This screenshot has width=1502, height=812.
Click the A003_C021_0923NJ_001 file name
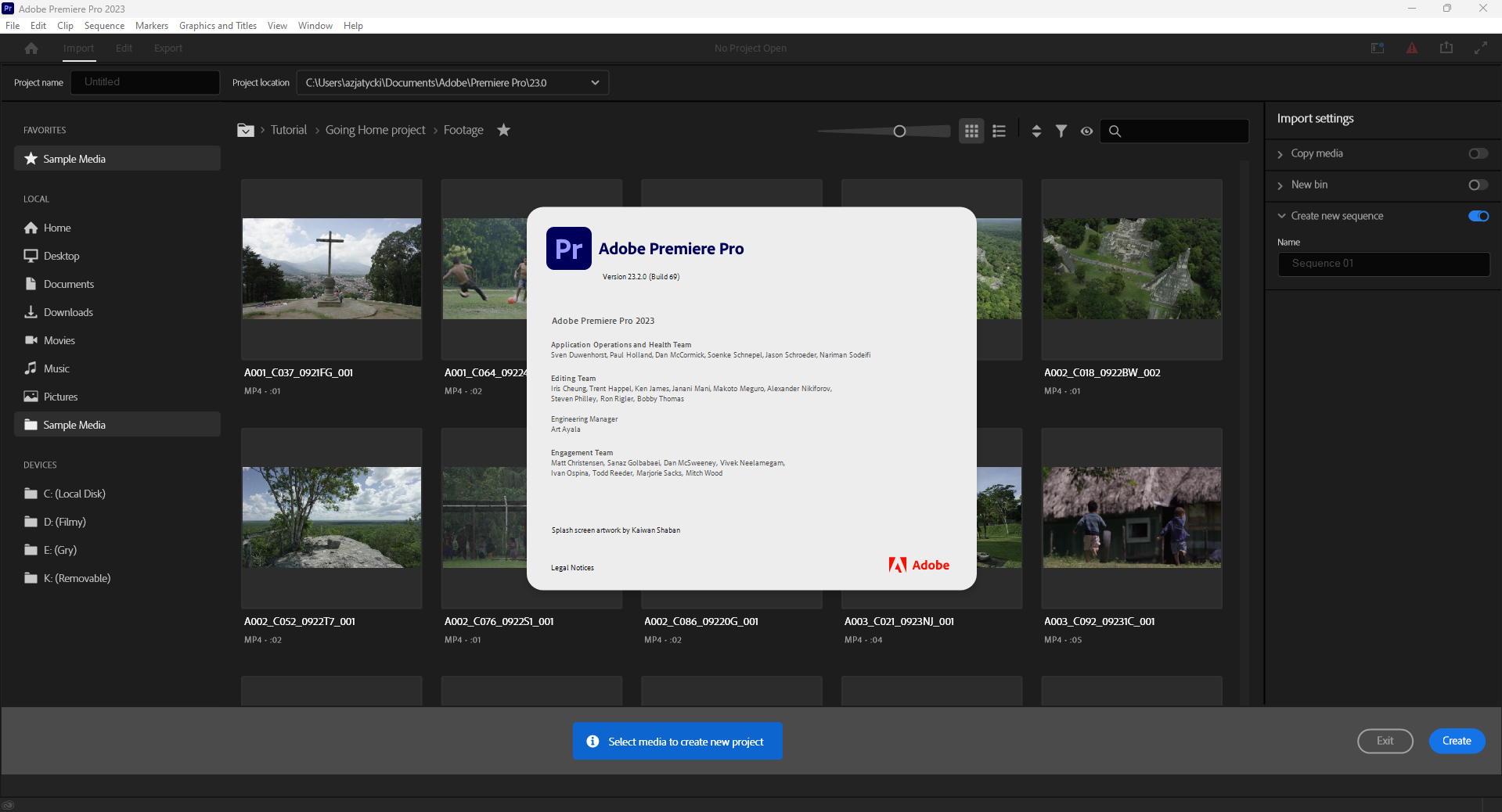coord(899,622)
